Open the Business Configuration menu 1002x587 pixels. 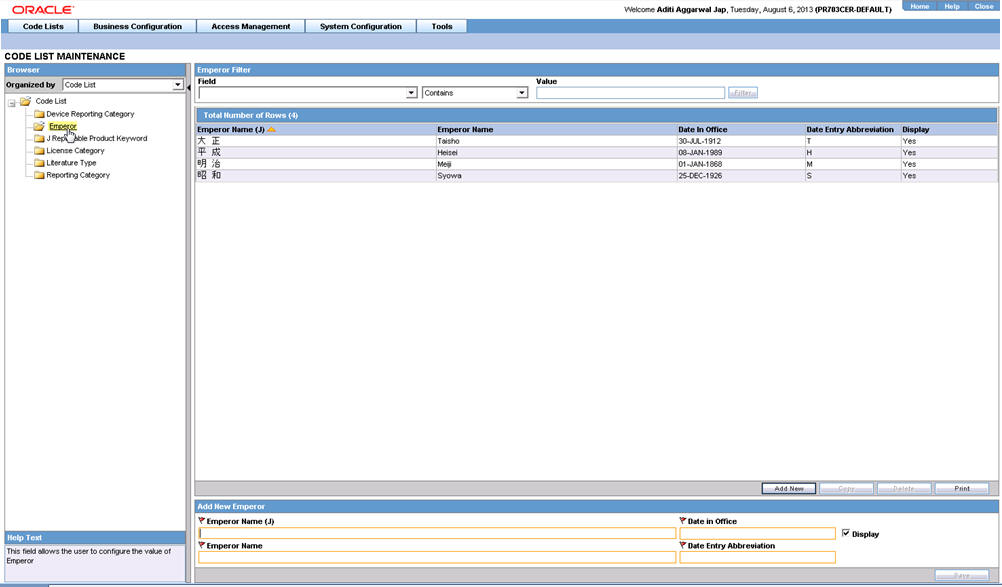pyautogui.click(x=137, y=26)
